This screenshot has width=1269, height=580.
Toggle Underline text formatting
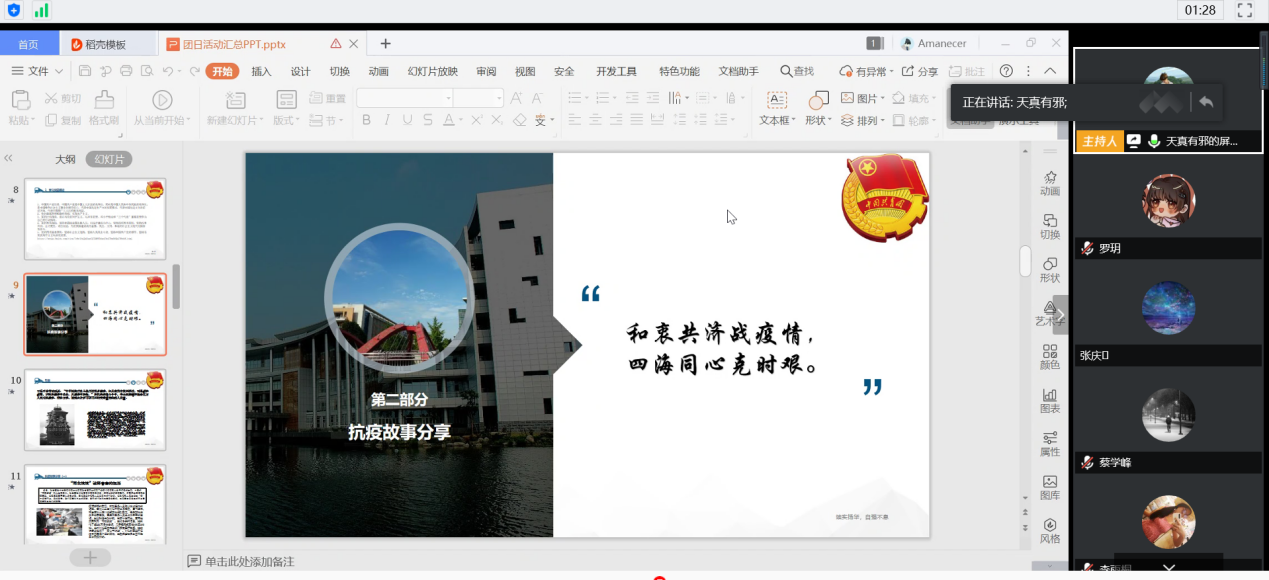click(x=407, y=120)
